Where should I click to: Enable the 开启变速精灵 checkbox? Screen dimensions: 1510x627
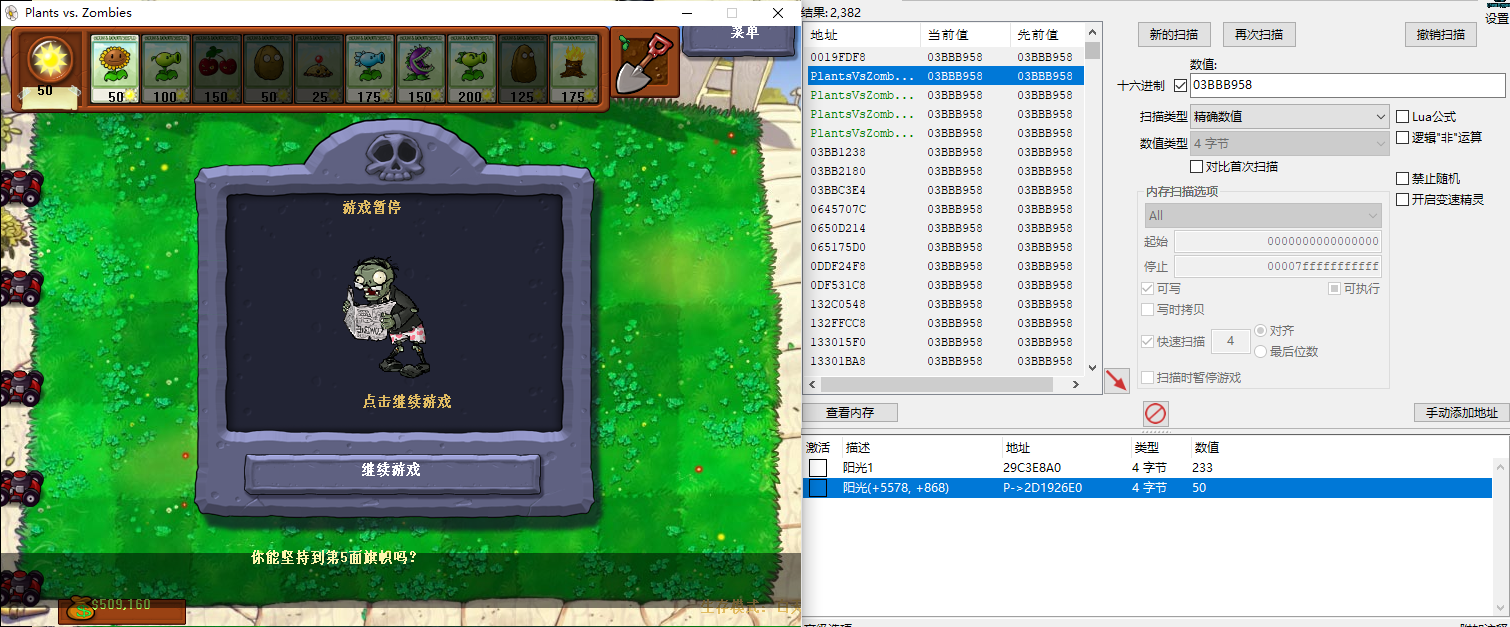point(1403,199)
